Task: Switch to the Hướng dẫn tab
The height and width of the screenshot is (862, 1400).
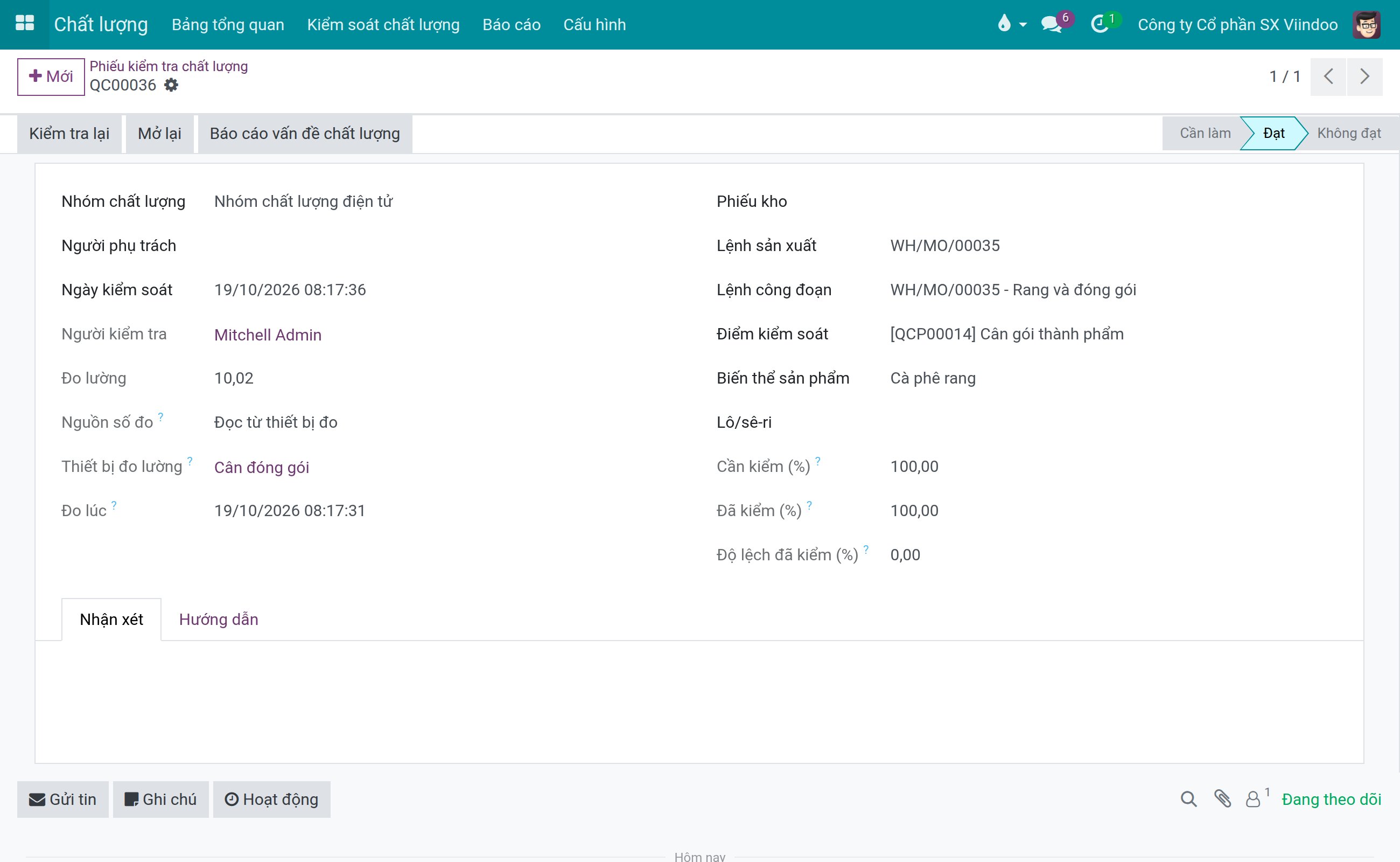Action: click(219, 619)
